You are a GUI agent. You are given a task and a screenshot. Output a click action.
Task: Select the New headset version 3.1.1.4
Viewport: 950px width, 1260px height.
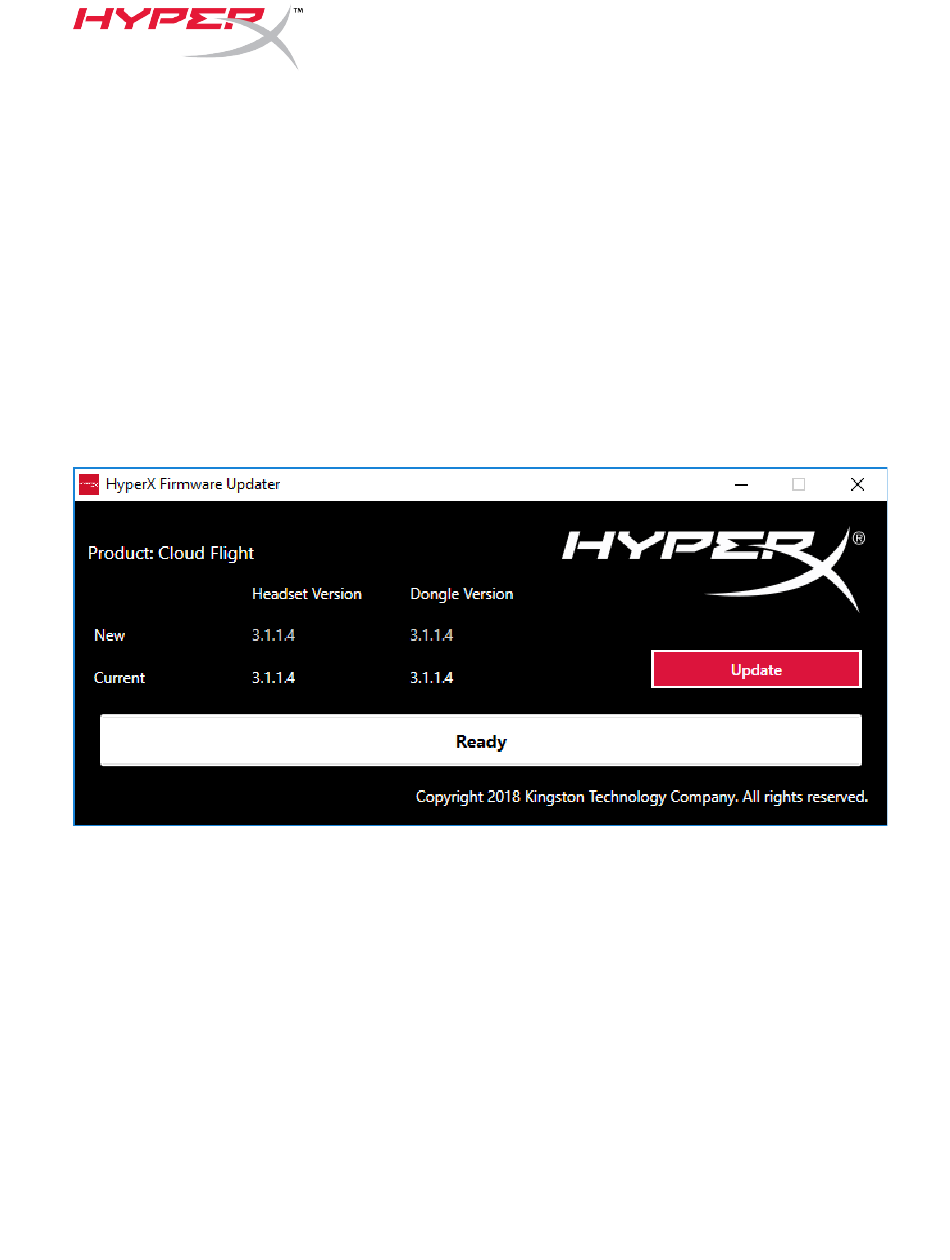pos(274,636)
